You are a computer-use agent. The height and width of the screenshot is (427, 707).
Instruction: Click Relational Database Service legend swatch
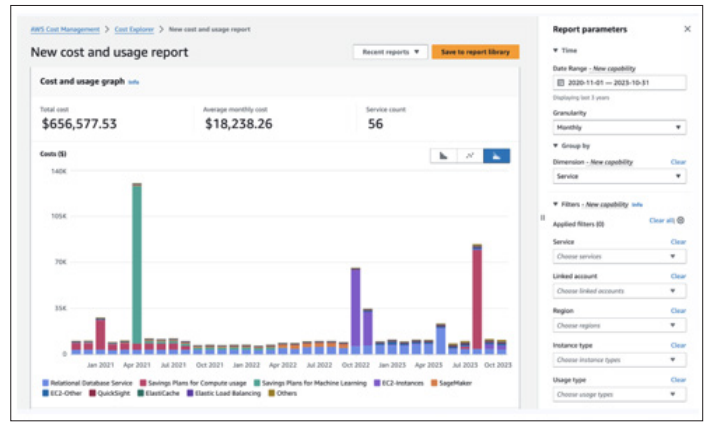click(45, 383)
